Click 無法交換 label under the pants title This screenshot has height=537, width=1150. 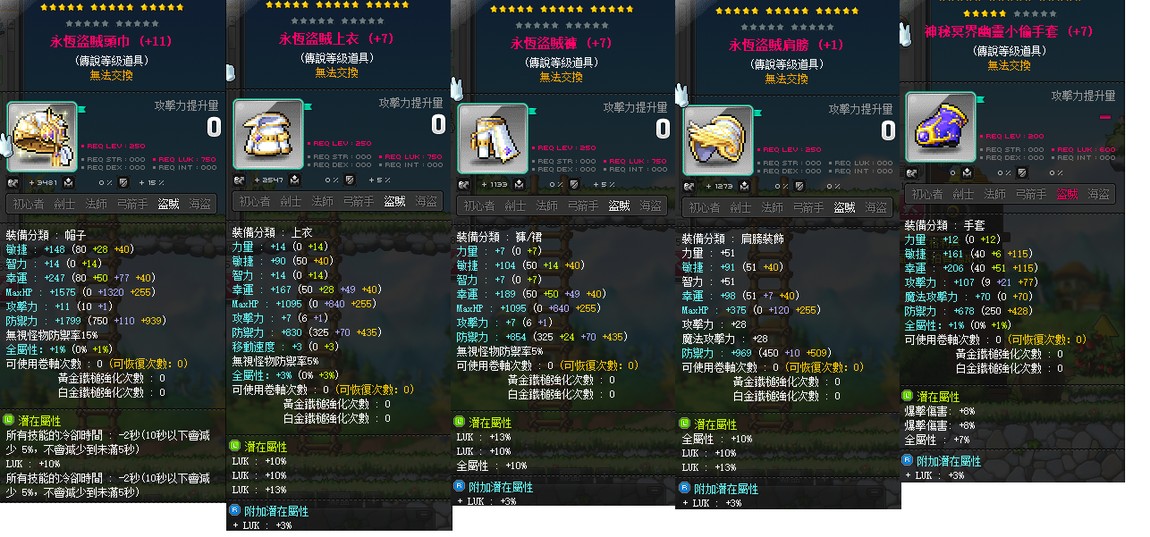tap(561, 76)
